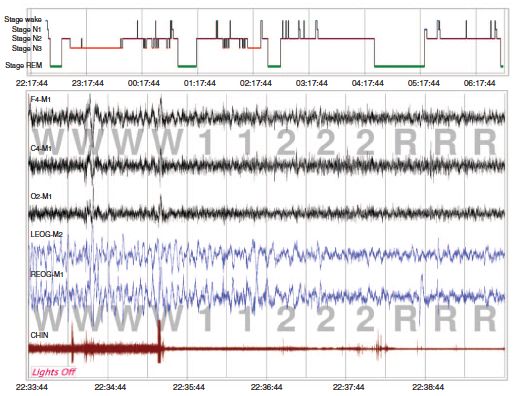Screen dimensions: 519x396
Task: Click the 04:17:44 hypnogram time label
Action: tap(368, 83)
